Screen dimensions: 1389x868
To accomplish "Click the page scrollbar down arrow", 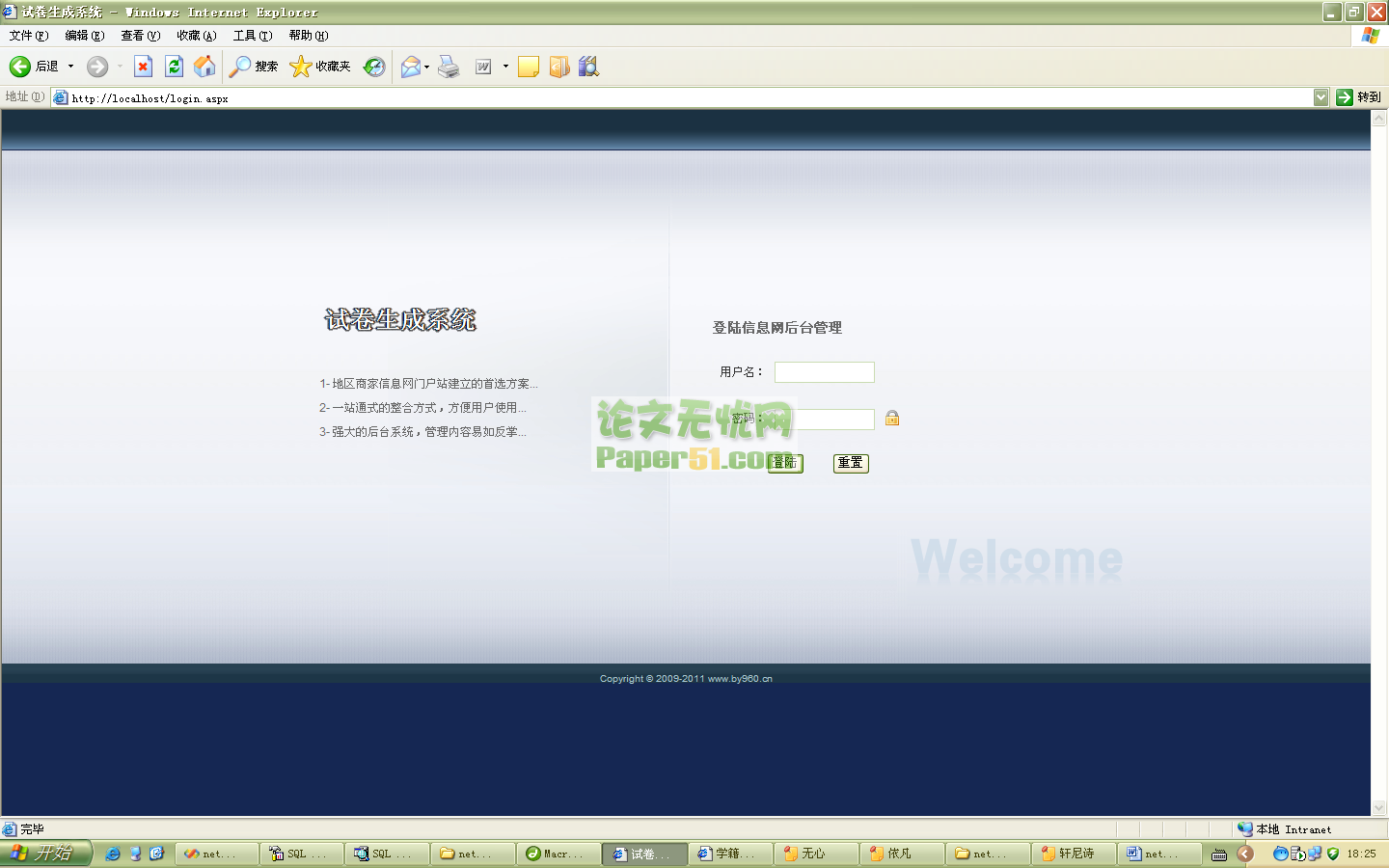I will coord(1378,807).
